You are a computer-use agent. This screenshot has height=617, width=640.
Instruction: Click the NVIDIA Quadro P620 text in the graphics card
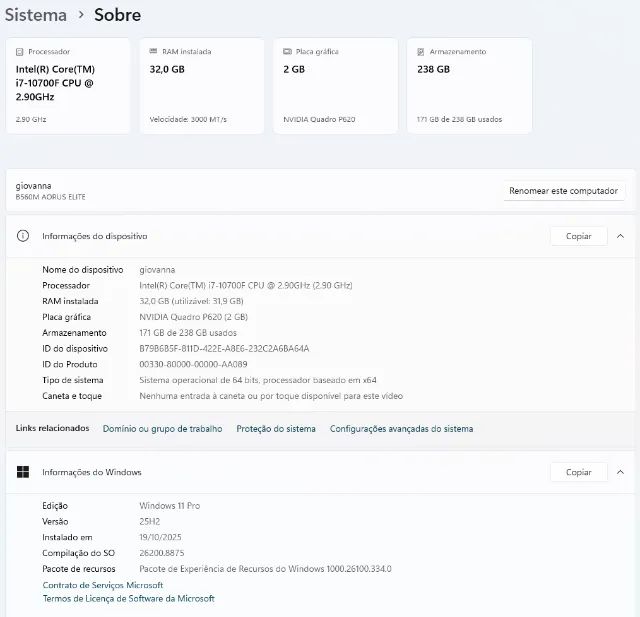(x=319, y=119)
